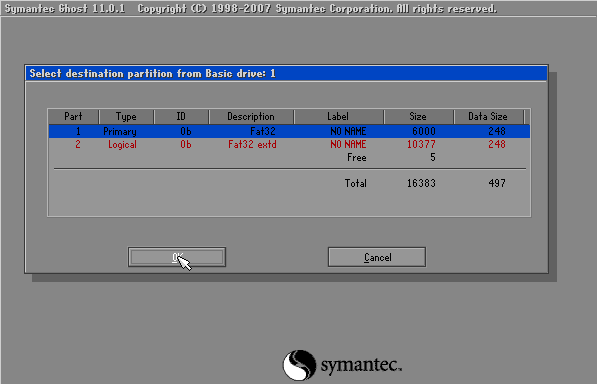Click NO NAME label of Logical partition
The height and width of the screenshot is (384, 597).
(x=348, y=144)
